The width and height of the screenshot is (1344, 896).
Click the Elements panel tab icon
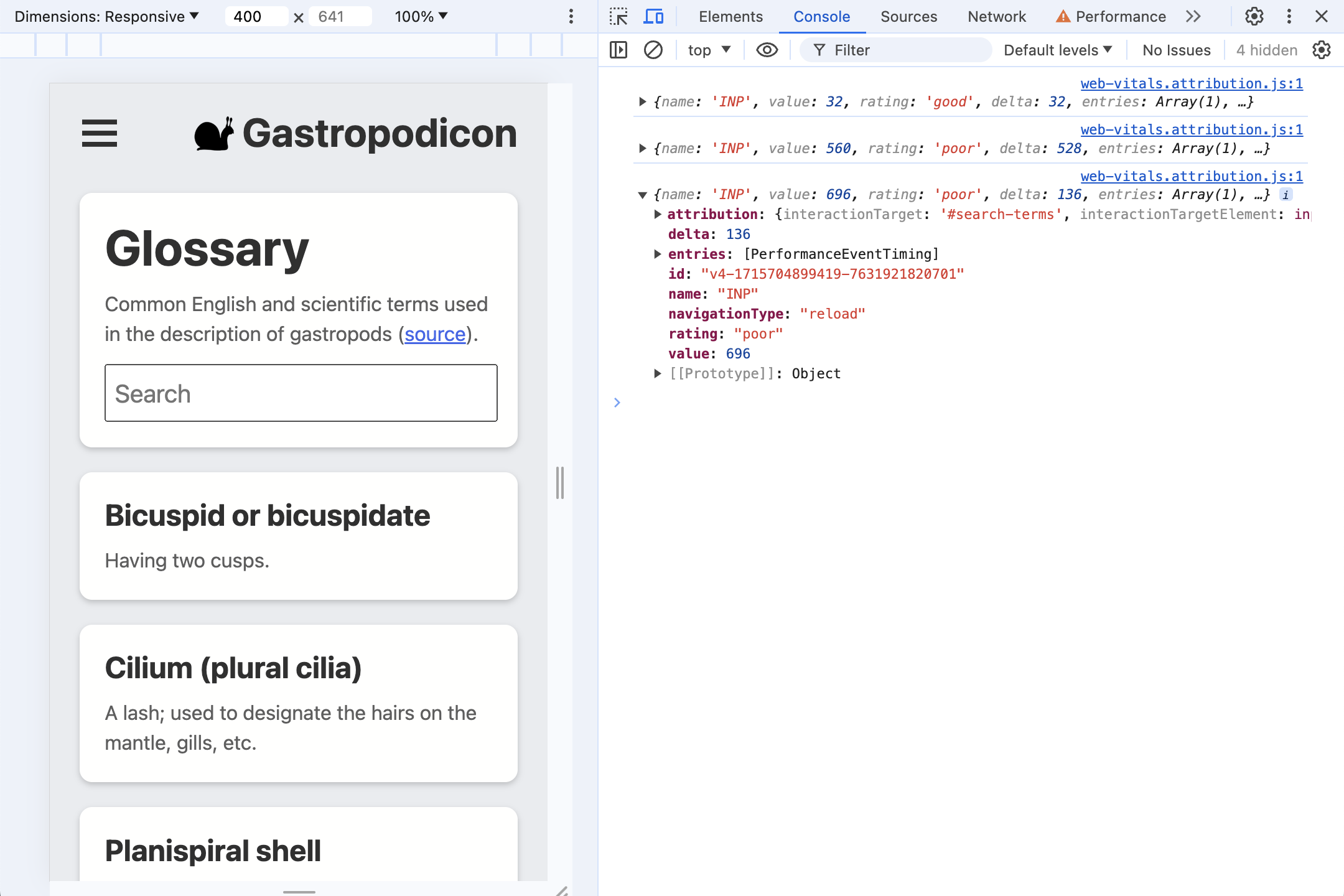pyautogui.click(x=729, y=17)
